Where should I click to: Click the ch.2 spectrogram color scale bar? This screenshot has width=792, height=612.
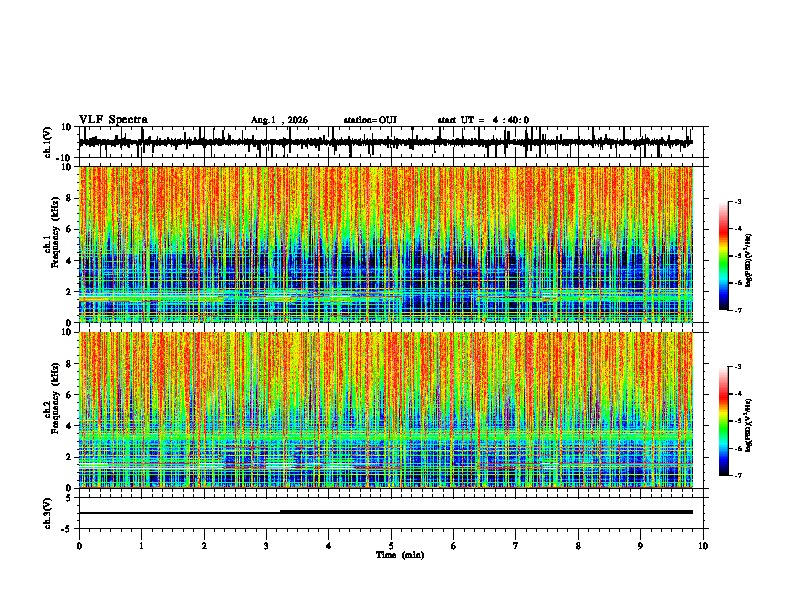point(724,421)
